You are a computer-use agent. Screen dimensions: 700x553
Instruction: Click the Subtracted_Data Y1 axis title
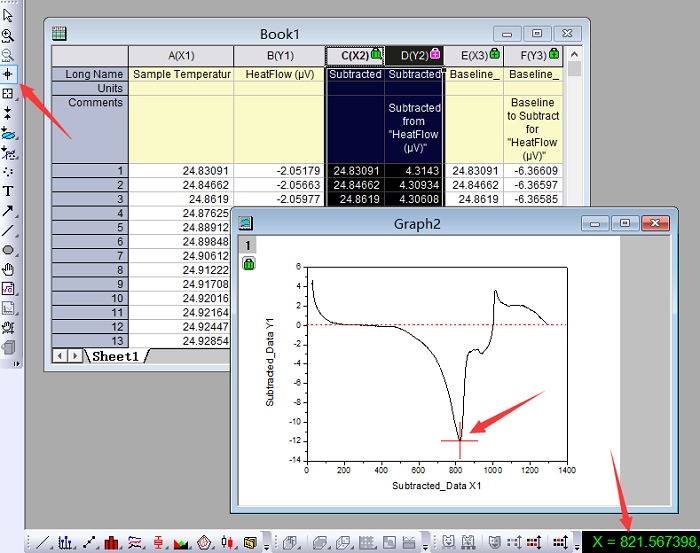270,362
